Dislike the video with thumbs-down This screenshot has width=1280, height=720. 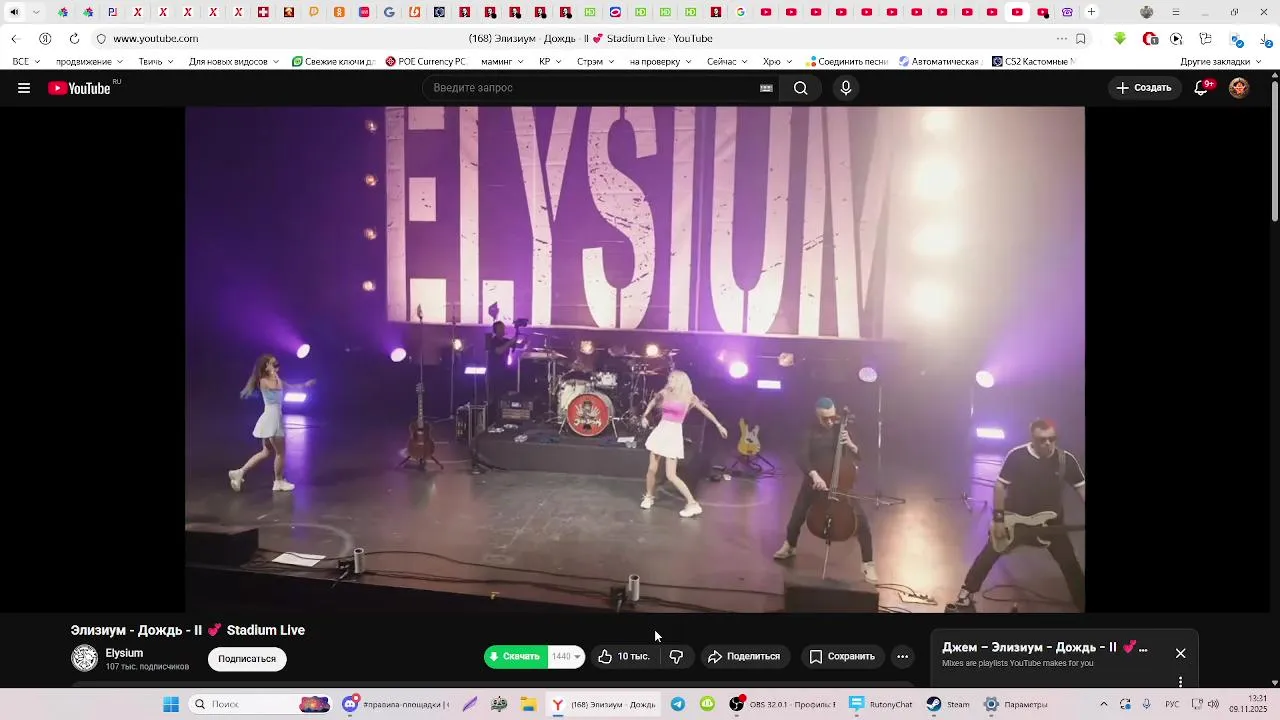tap(677, 657)
